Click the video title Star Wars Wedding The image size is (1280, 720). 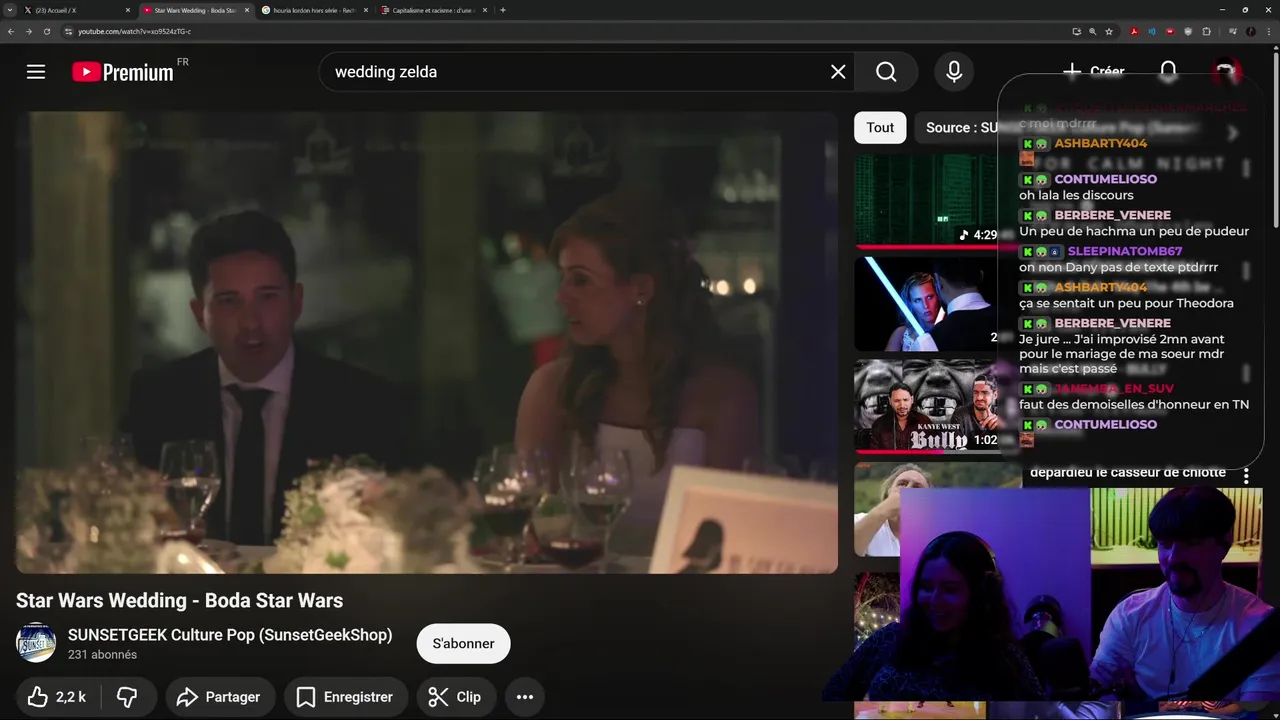point(180,600)
